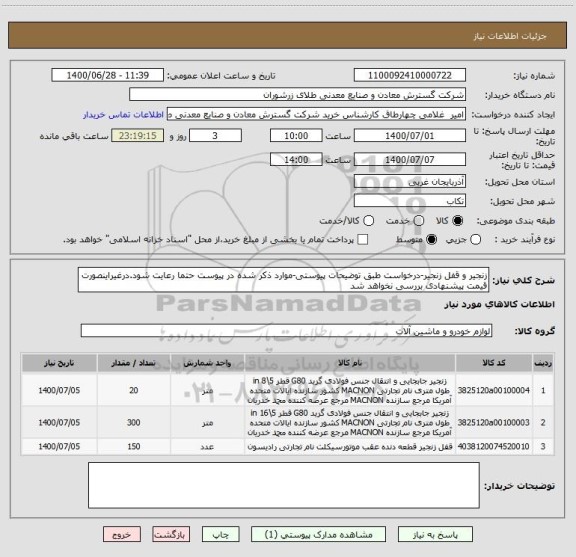Open the اطلاعات تماس خریدار link
This screenshot has width=576, height=557.
[123, 115]
